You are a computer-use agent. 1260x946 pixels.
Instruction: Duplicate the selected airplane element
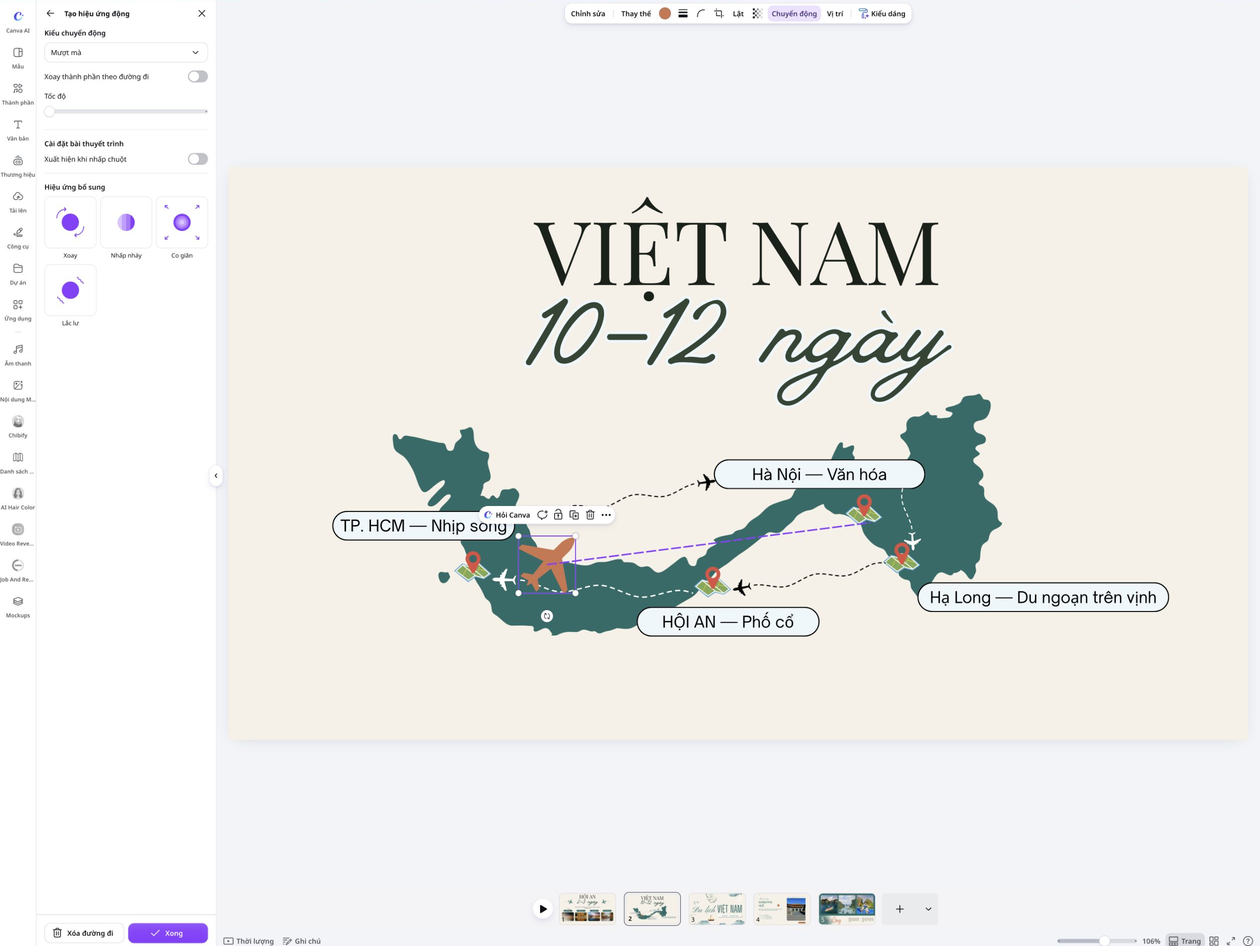coord(574,515)
